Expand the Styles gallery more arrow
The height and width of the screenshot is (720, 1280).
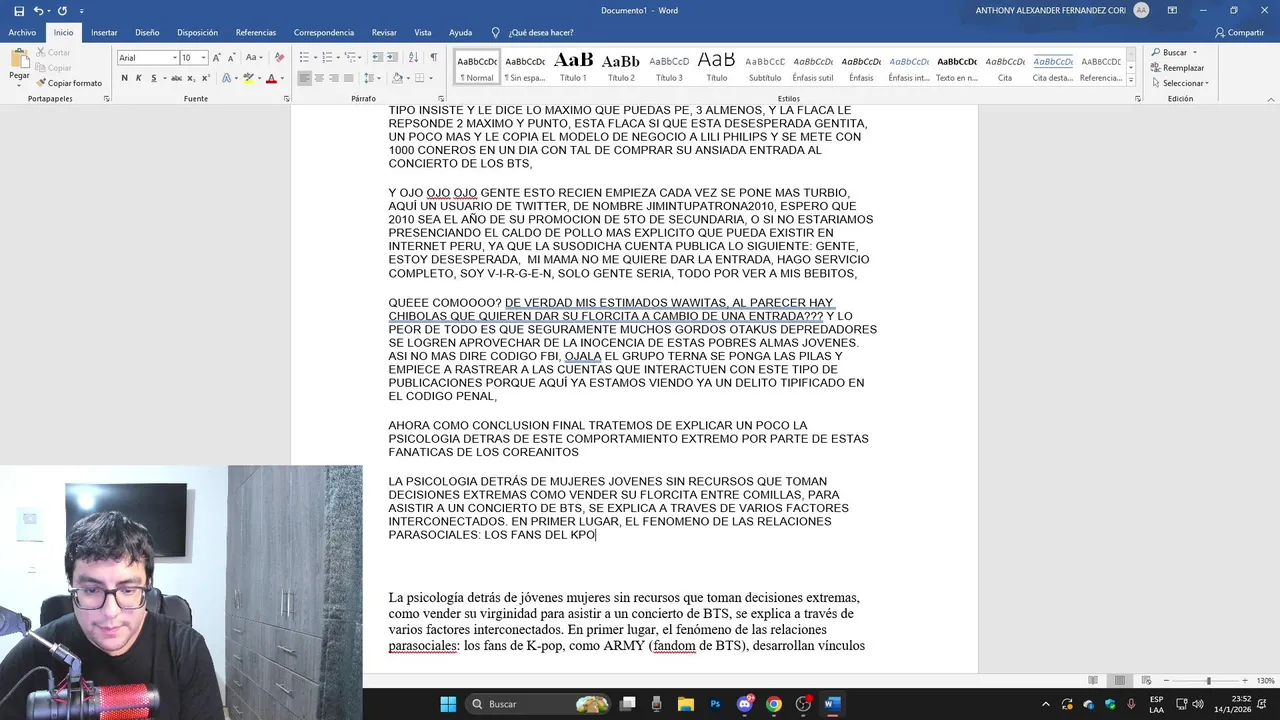click(1131, 80)
